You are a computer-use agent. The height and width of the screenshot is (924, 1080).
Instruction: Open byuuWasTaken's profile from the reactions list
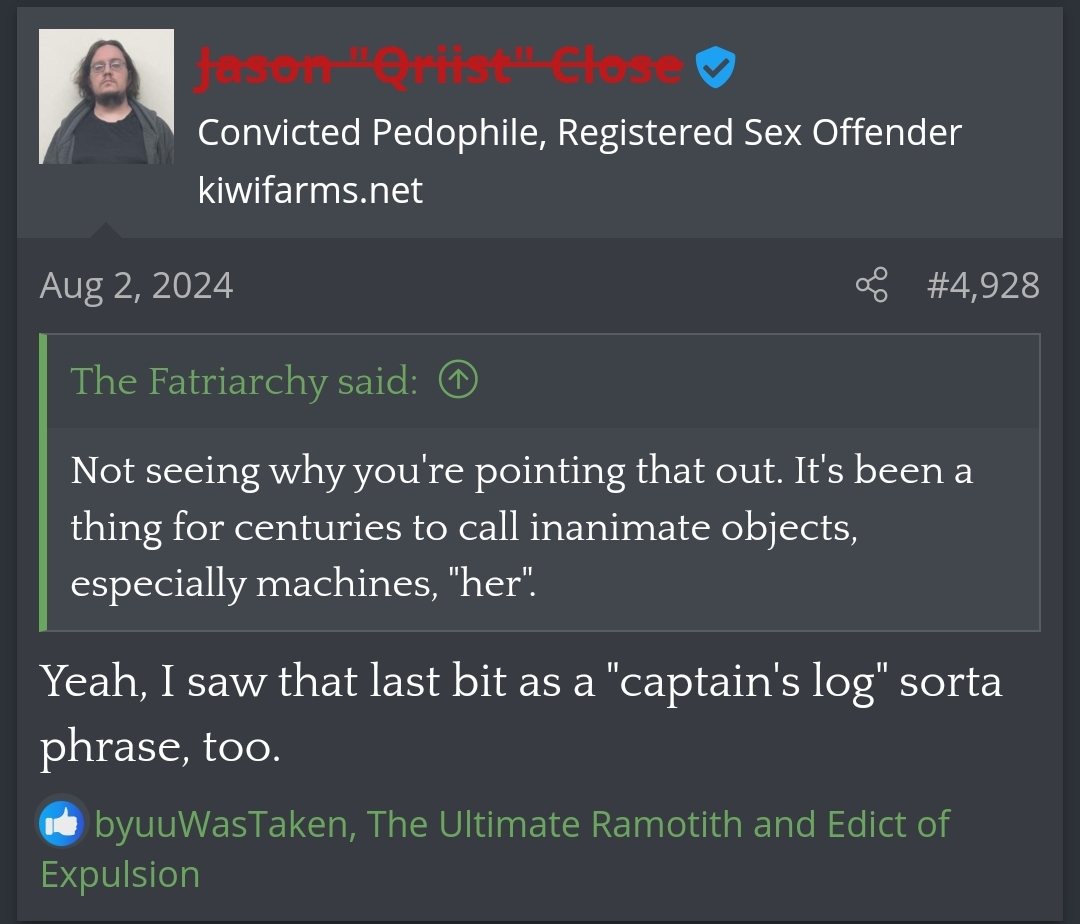tap(221, 824)
